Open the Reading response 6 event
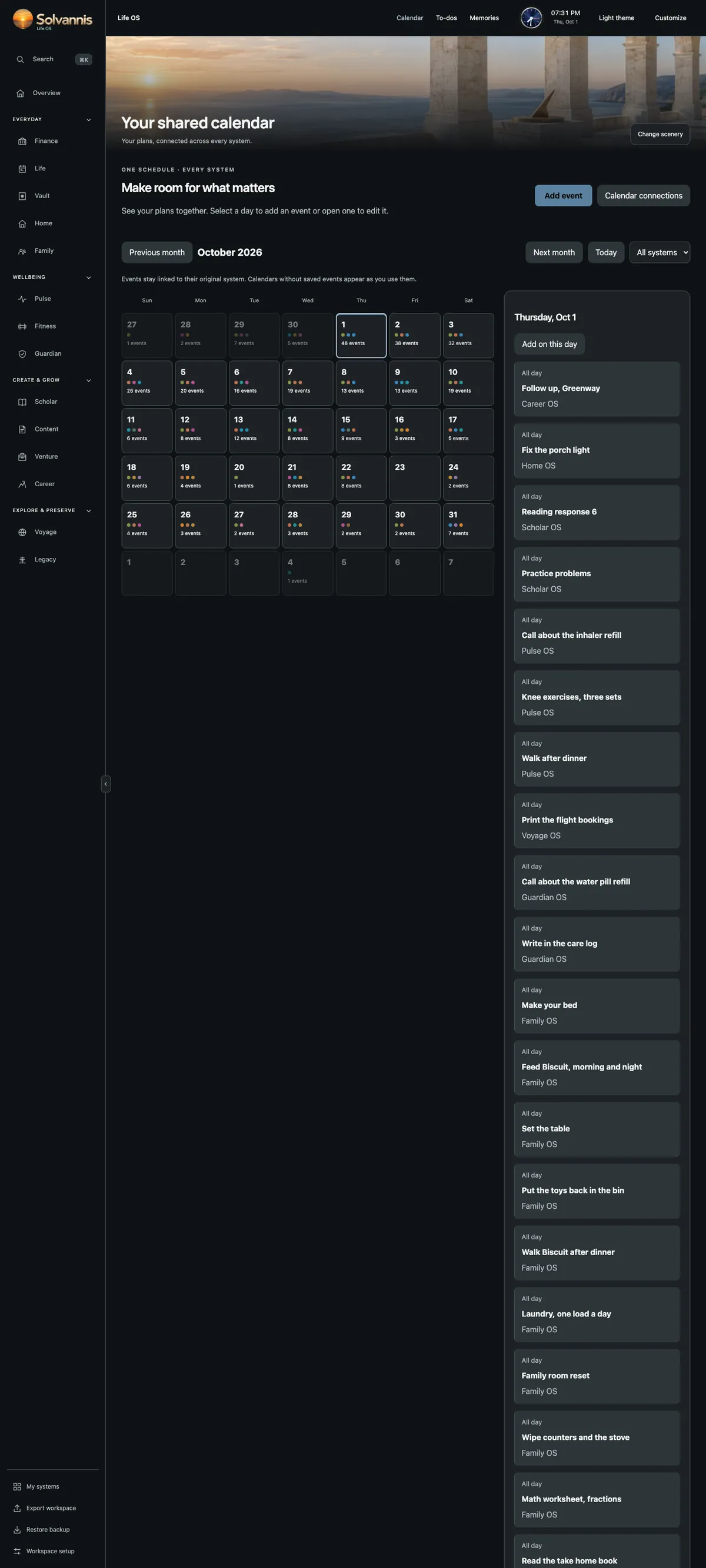 (597, 513)
